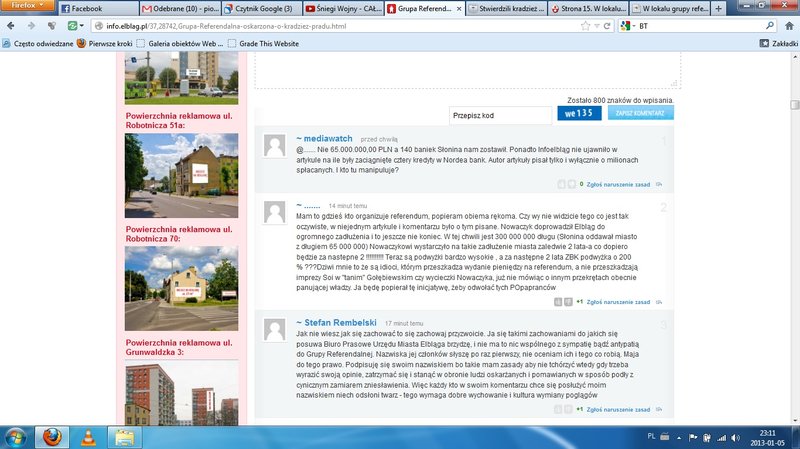Bookmark this page with the star icon

click(x=585, y=26)
